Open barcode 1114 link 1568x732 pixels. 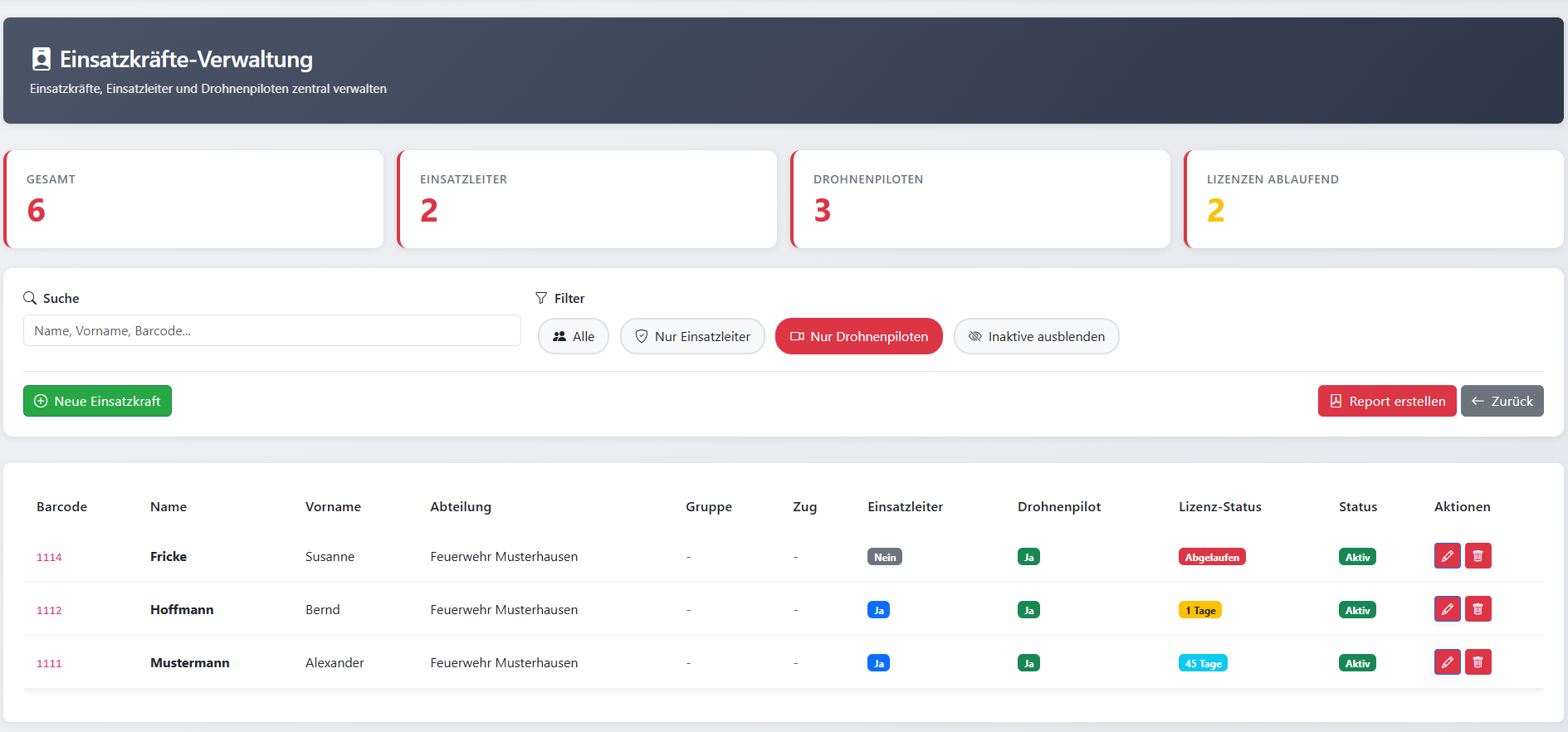tap(49, 557)
